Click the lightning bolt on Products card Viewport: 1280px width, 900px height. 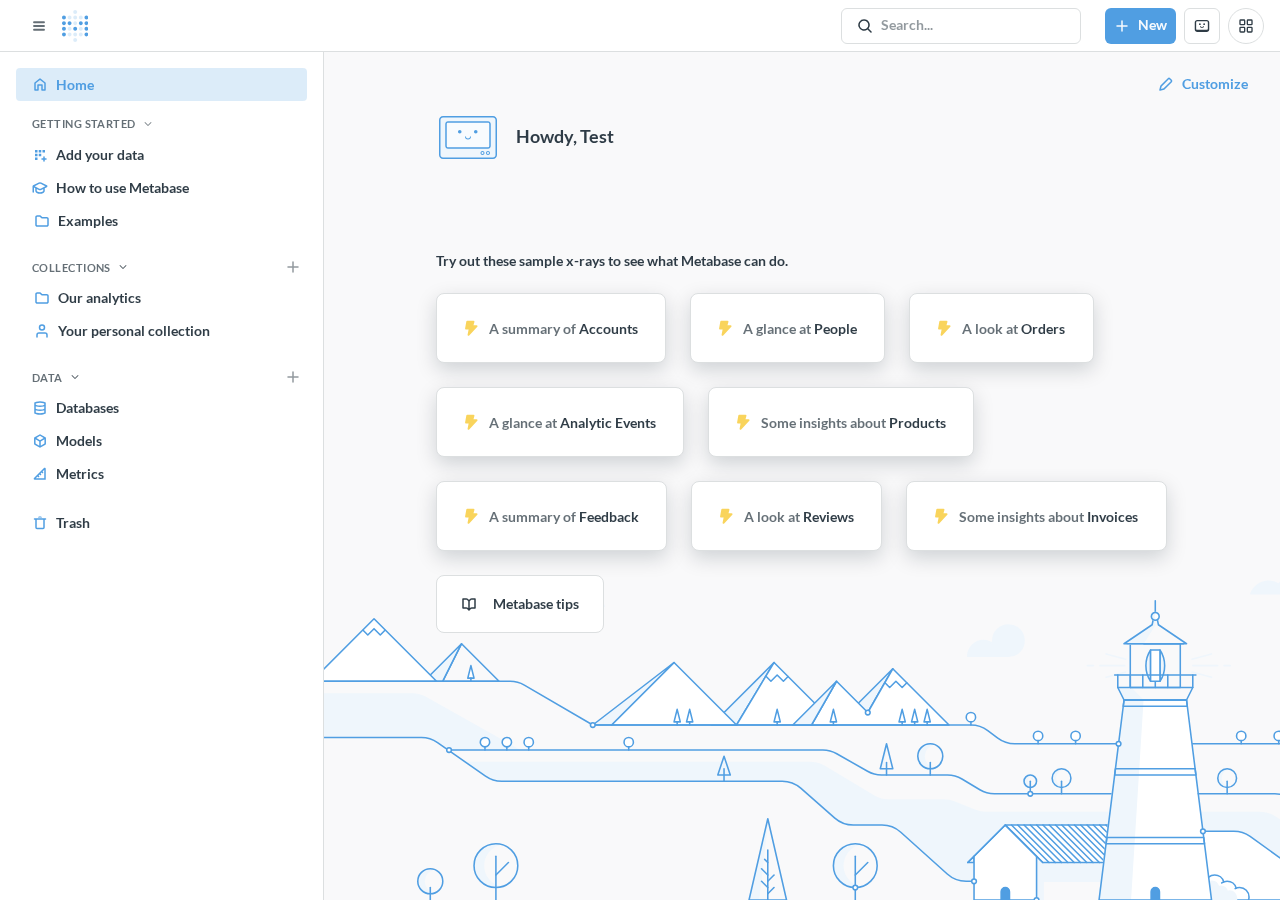tap(743, 422)
